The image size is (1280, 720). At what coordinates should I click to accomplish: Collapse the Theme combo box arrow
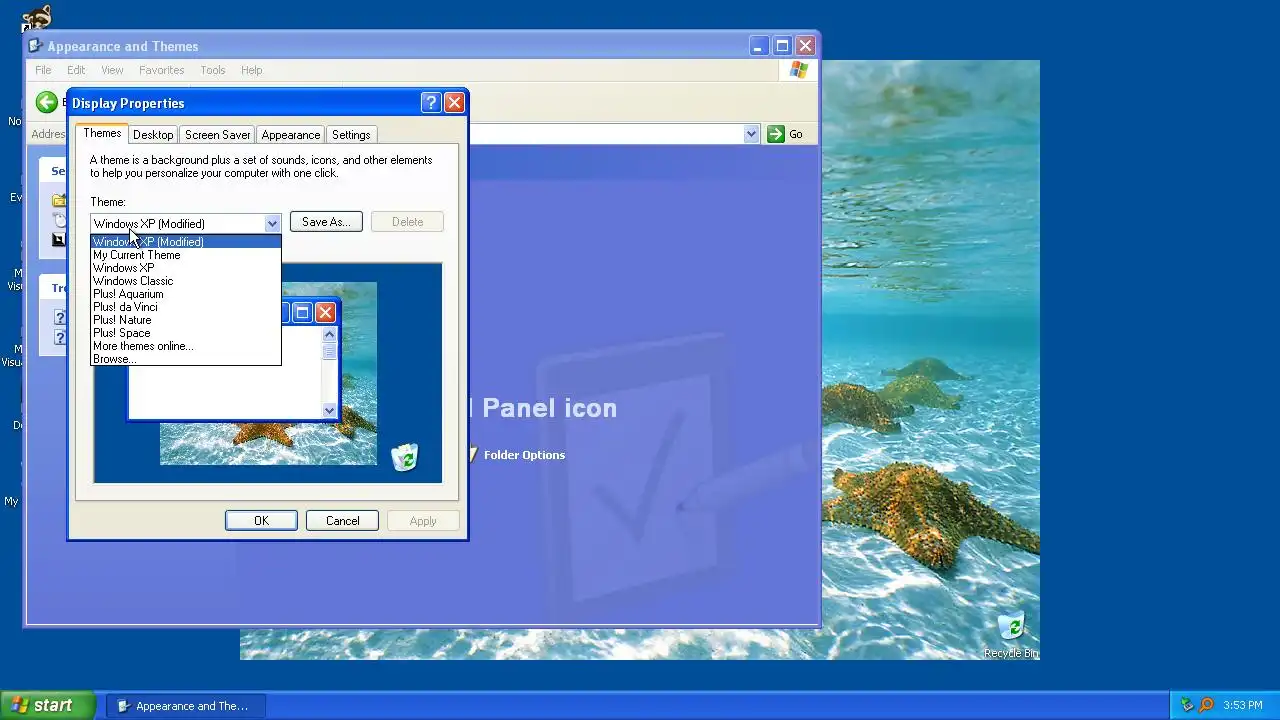[x=272, y=223]
